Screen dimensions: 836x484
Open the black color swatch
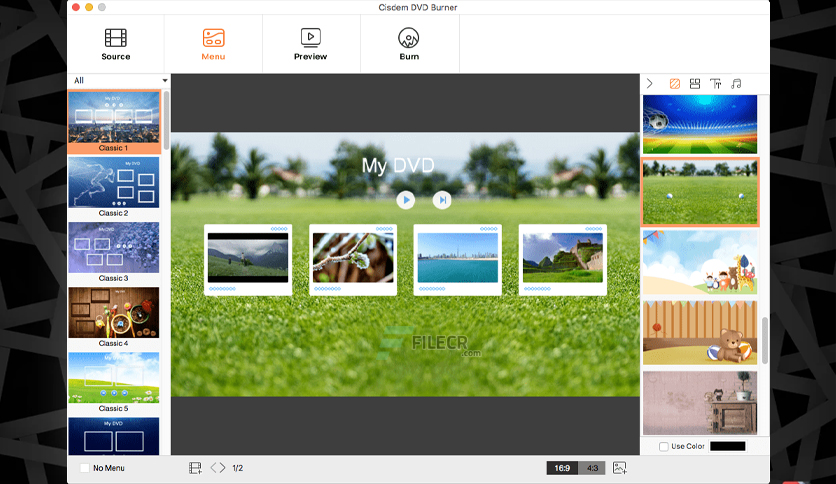pos(728,447)
